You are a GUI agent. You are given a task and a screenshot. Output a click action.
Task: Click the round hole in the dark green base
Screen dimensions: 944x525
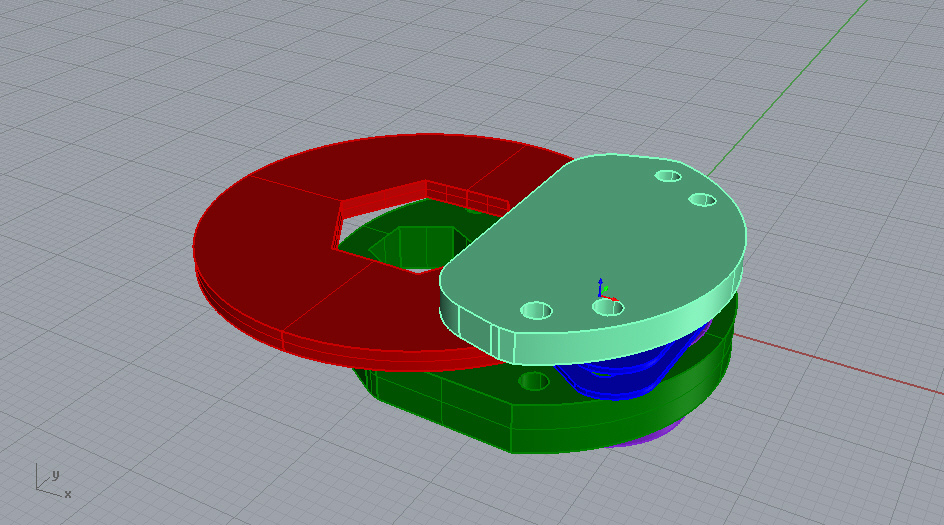pos(534,381)
